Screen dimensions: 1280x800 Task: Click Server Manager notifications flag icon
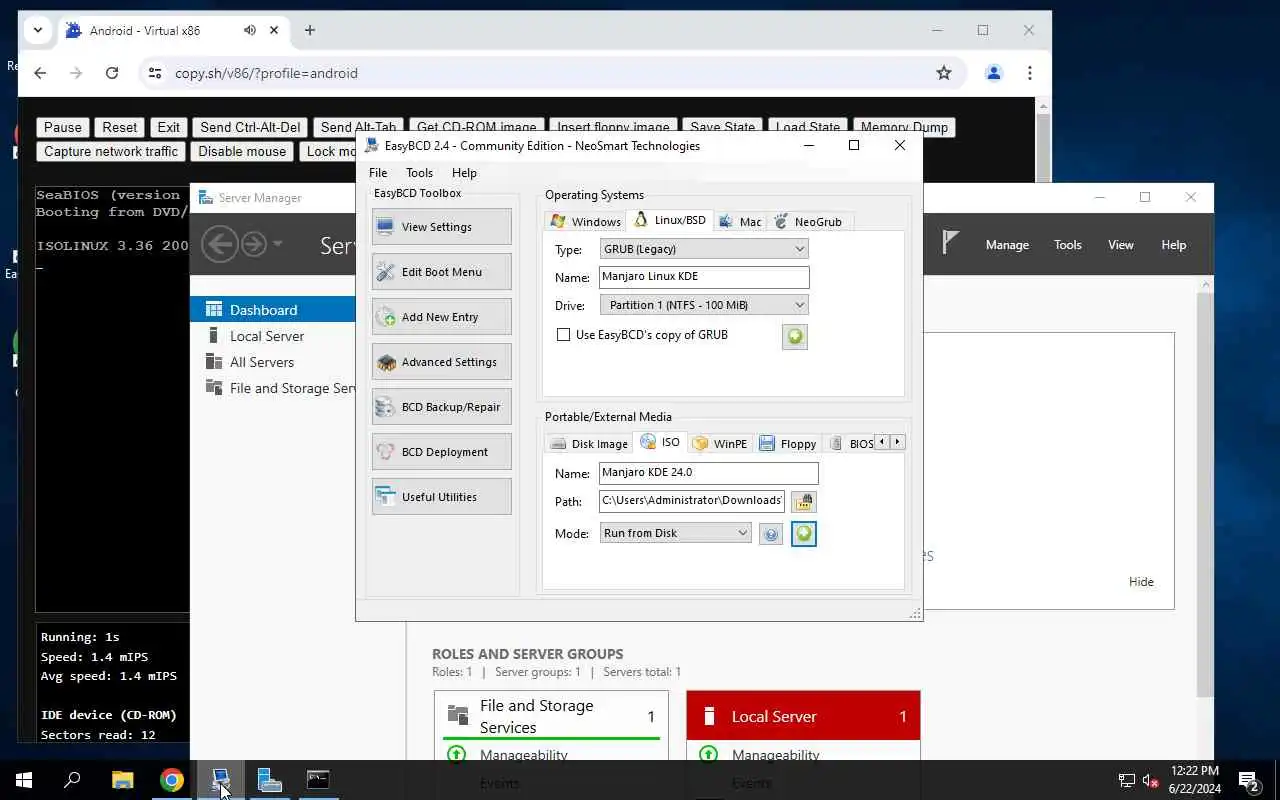(x=950, y=243)
